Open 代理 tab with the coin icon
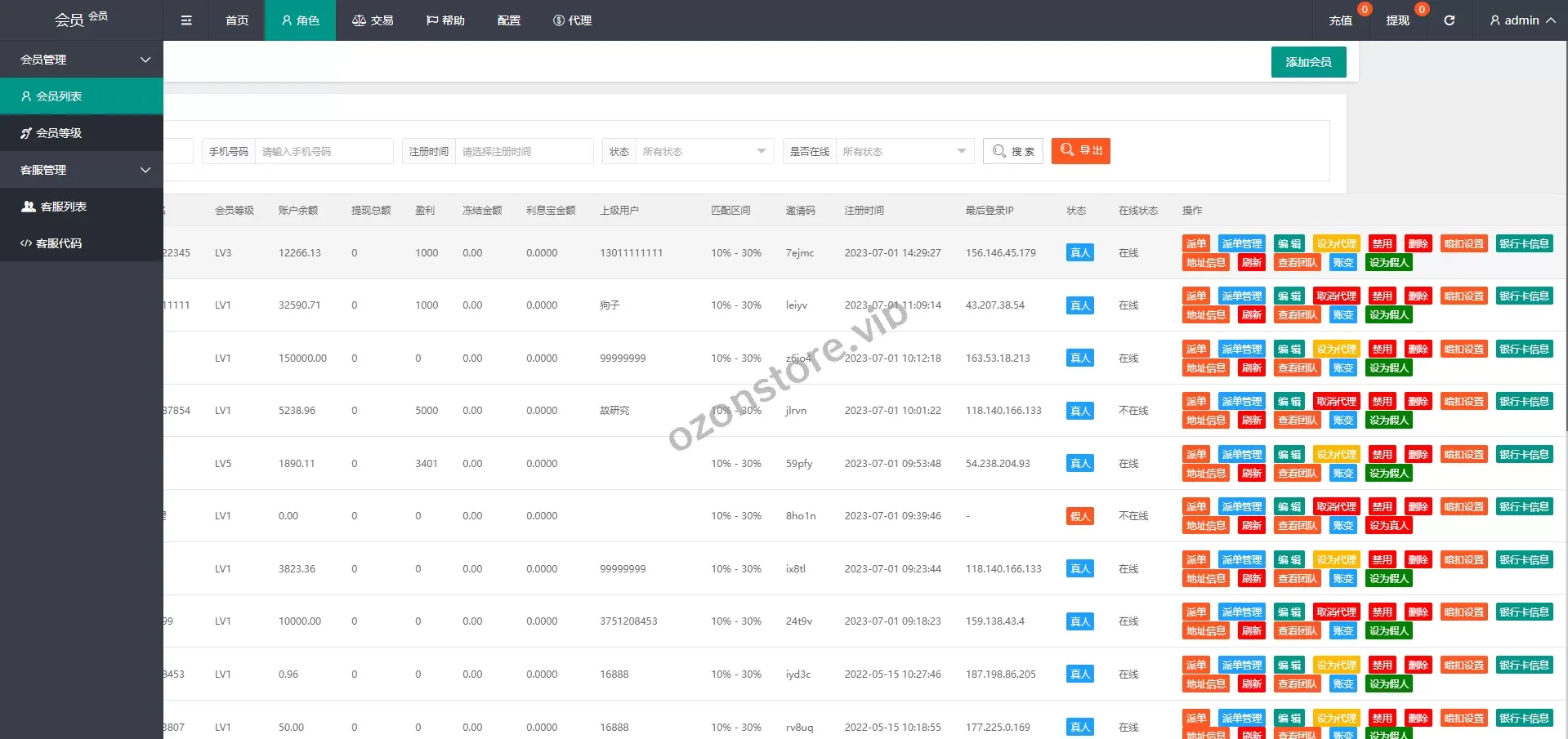The height and width of the screenshot is (739, 1568). [572, 20]
